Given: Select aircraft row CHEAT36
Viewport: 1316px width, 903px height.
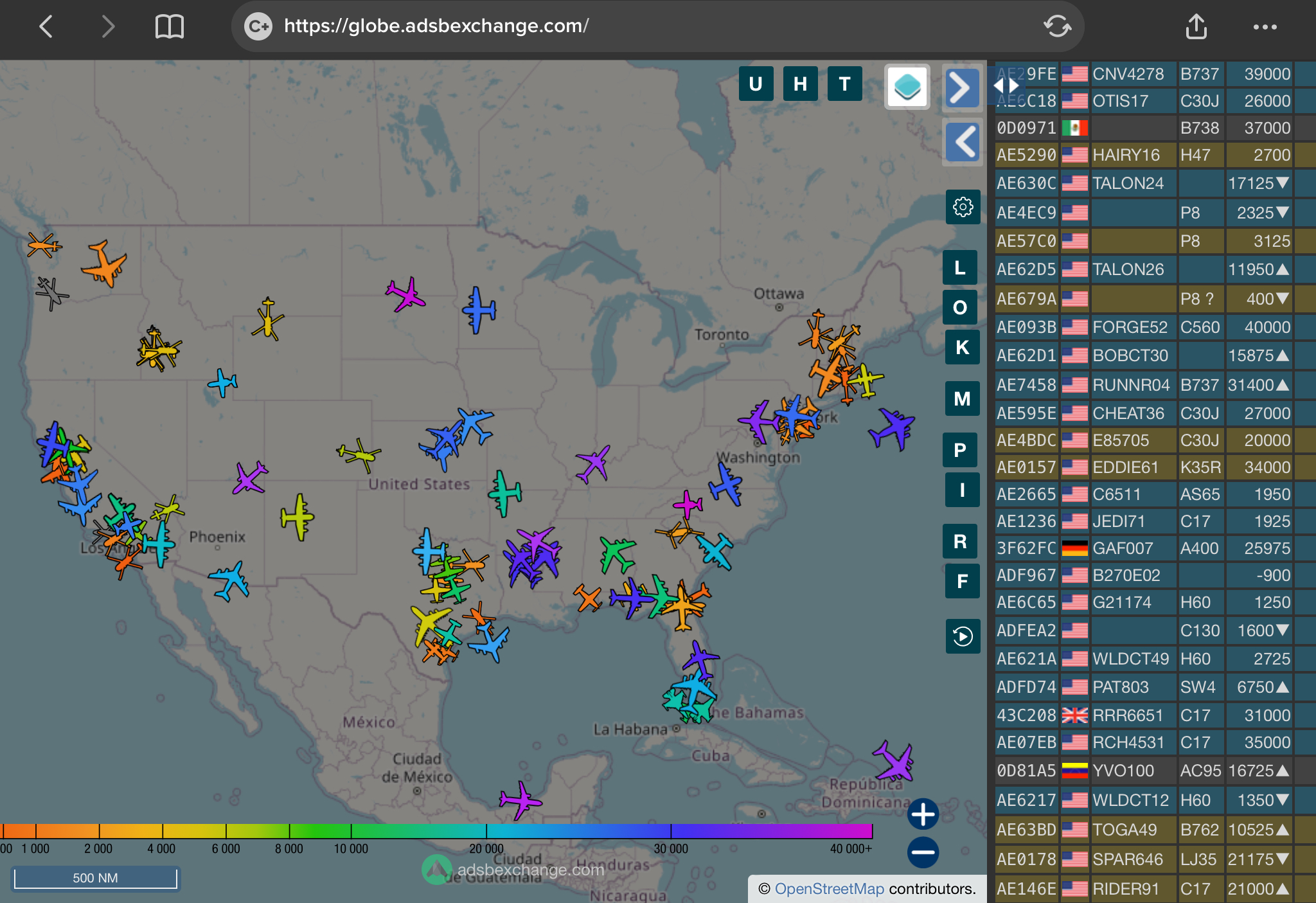Looking at the screenshot, I should click(x=1155, y=413).
